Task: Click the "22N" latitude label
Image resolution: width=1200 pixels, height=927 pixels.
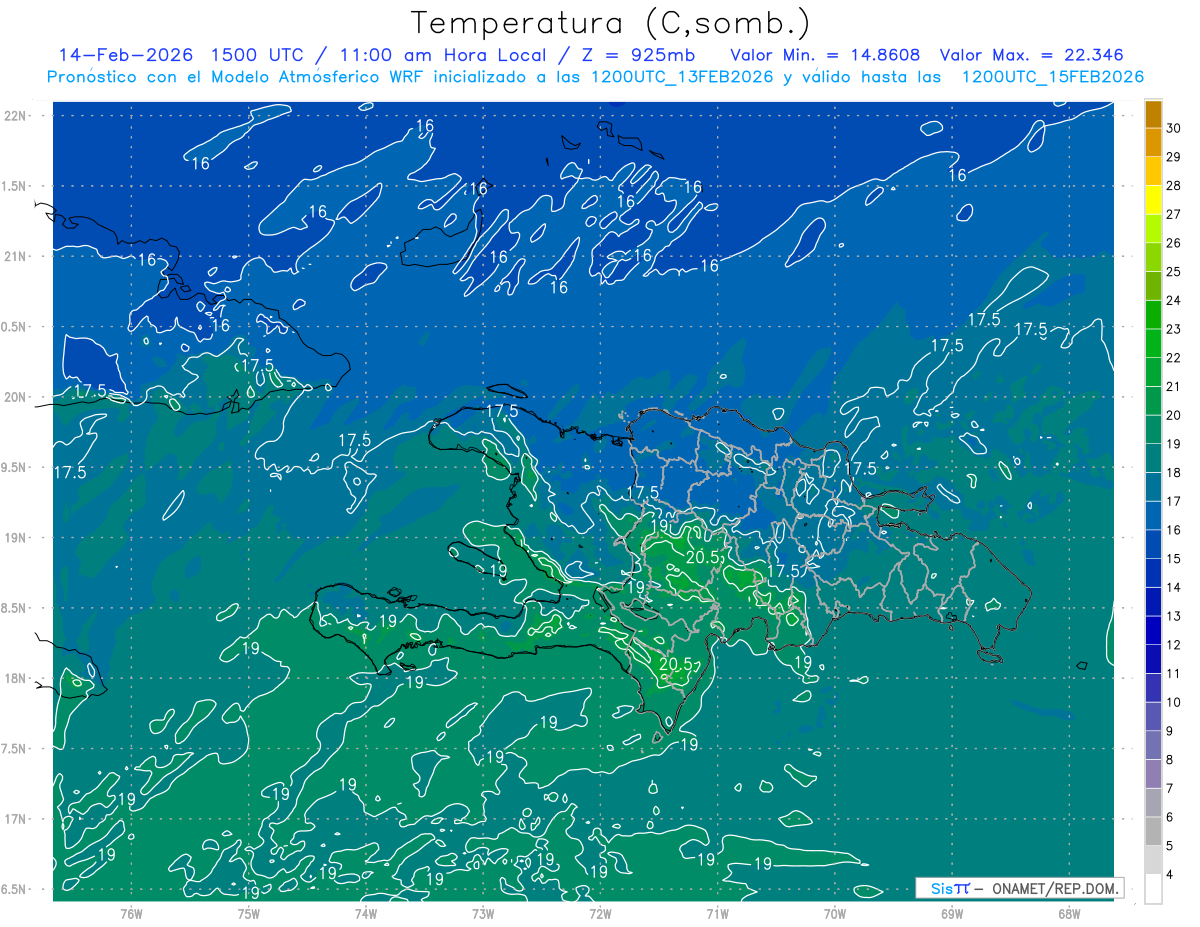Action: [16, 115]
